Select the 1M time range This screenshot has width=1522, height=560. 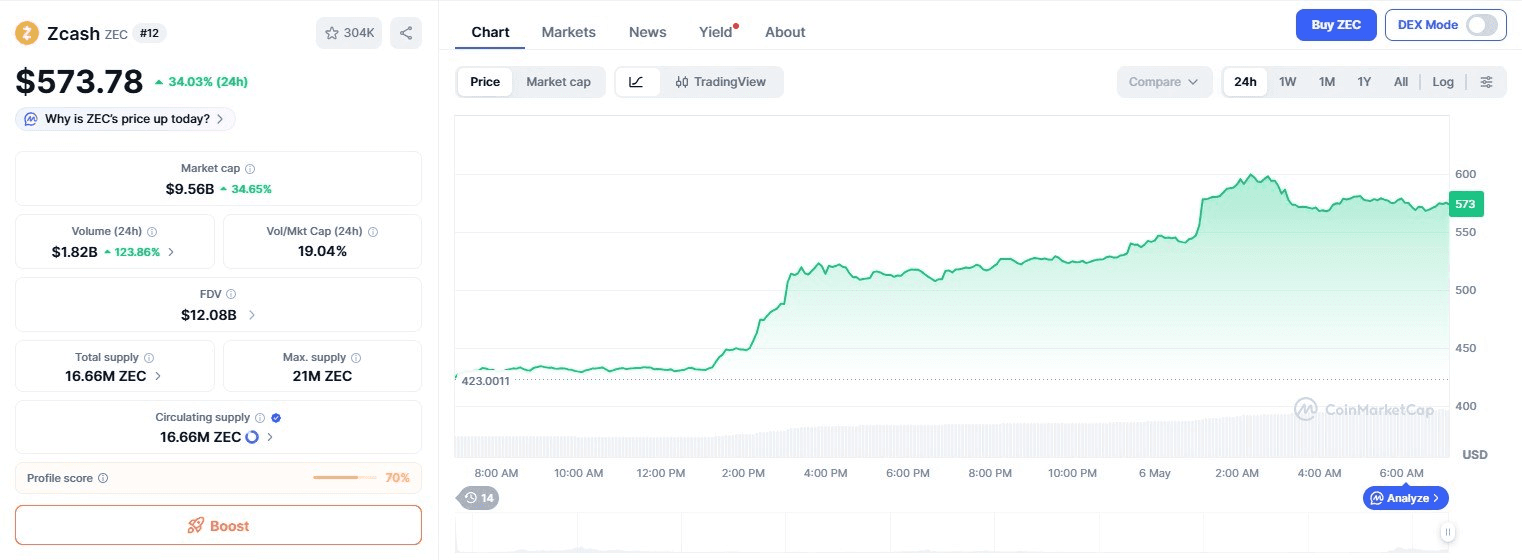click(x=1327, y=82)
